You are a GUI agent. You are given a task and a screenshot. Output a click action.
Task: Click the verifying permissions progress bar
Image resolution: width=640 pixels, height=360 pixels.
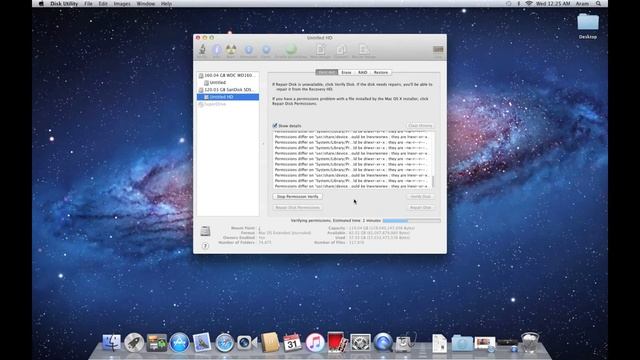pos(411,220)
